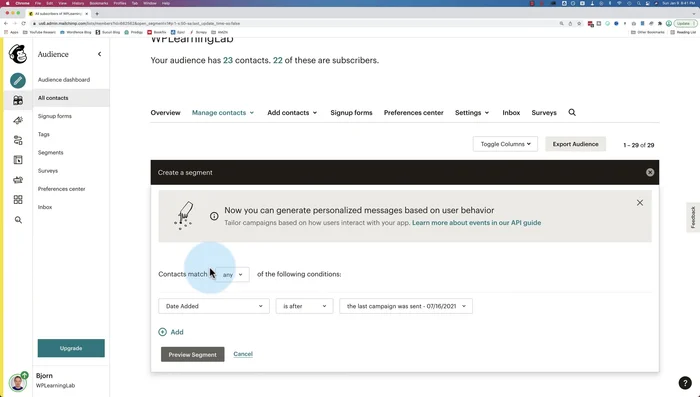Viewport: 700px width, 397px height.
Task: Open the any/all match dropdown
Action: tap(232, 275)
